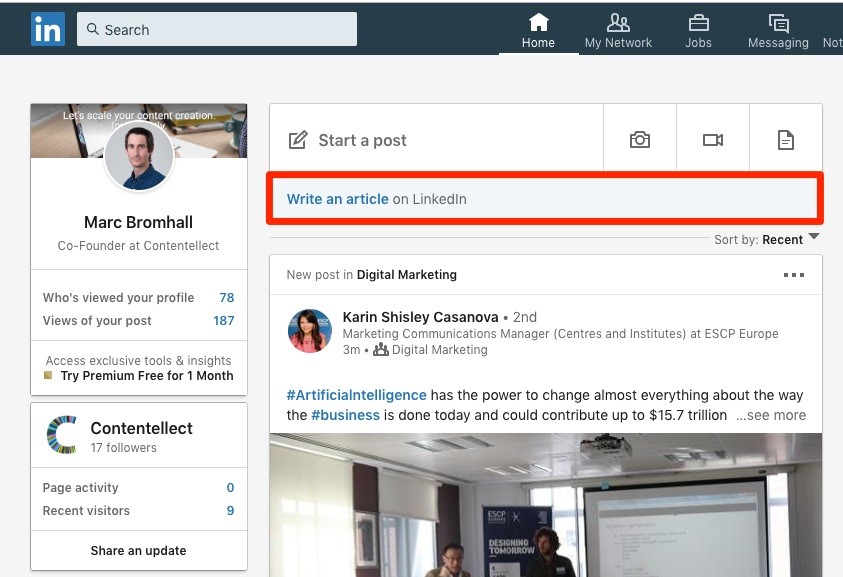Click Access exclusive tools & insights text
The width and height of the screenshot is (843, 577).
(x=139, y=360)
